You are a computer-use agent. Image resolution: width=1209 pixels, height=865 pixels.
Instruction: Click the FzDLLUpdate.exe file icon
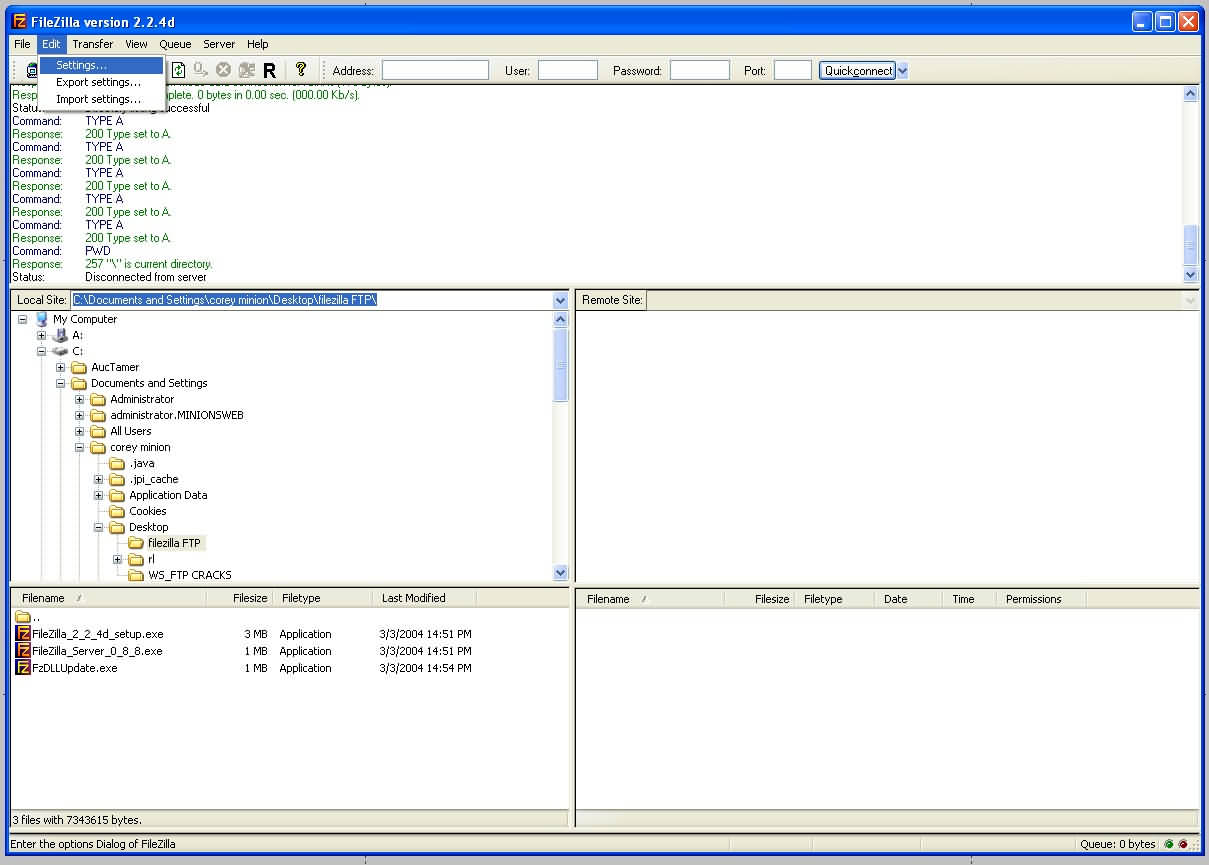24,668
